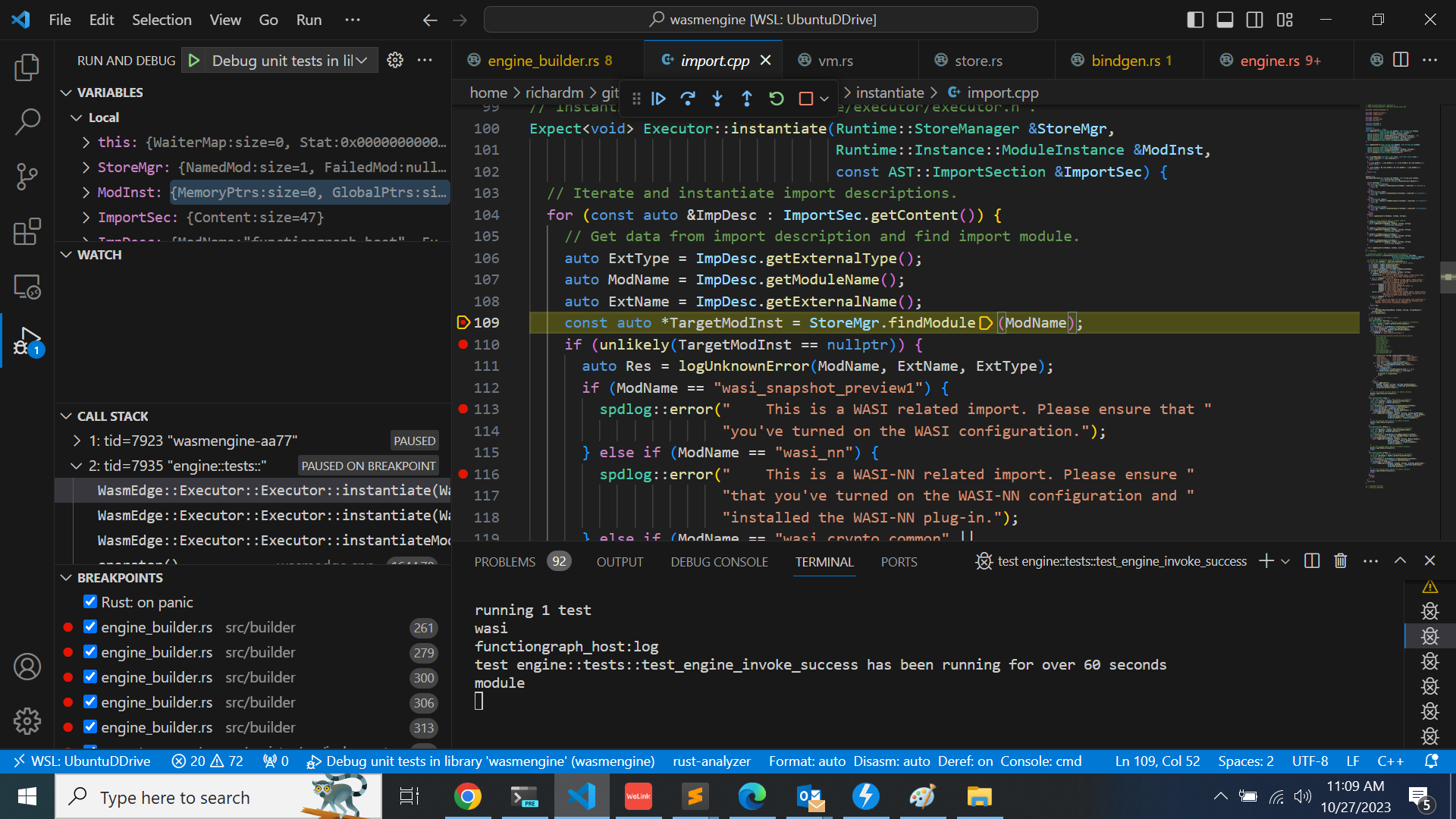Uncheck the engine_builder.rs breakpoint at line 261

(x=90, y=627)
